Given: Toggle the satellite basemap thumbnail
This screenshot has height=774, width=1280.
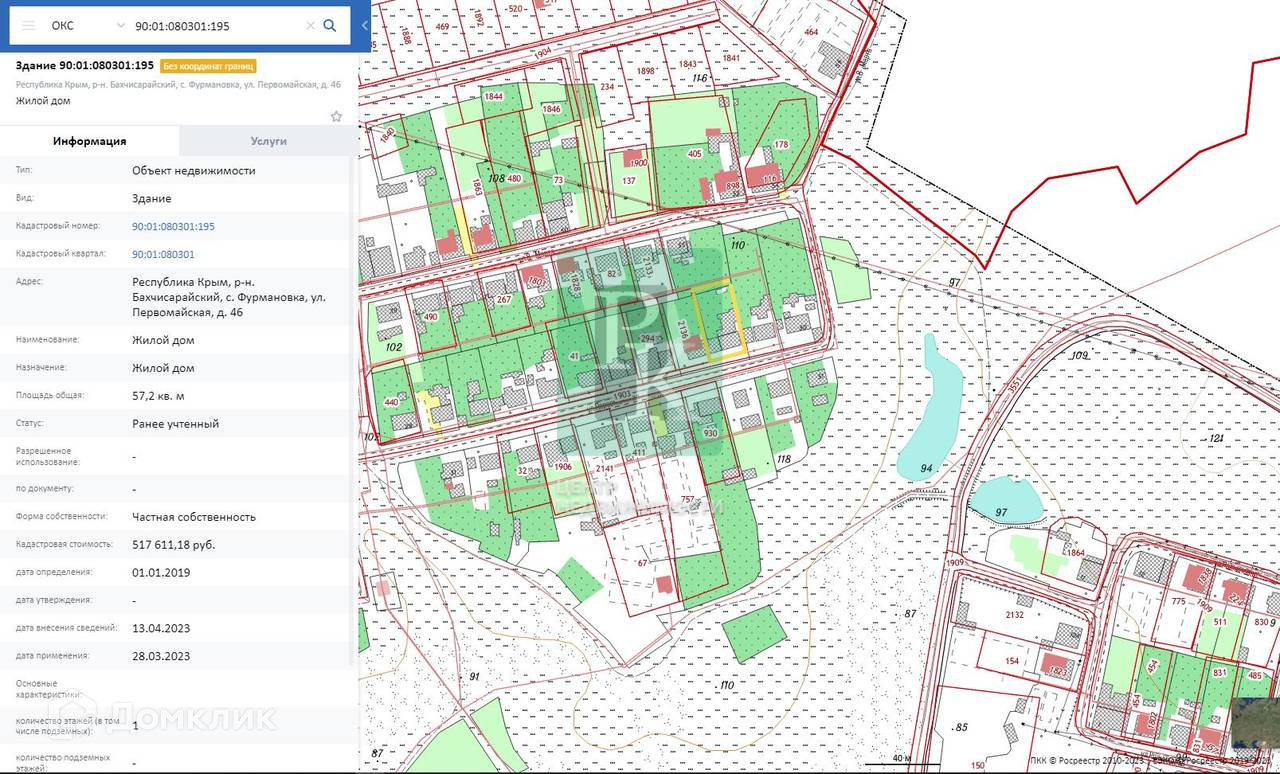Looking at the screenshot, I should point(1255,722).
